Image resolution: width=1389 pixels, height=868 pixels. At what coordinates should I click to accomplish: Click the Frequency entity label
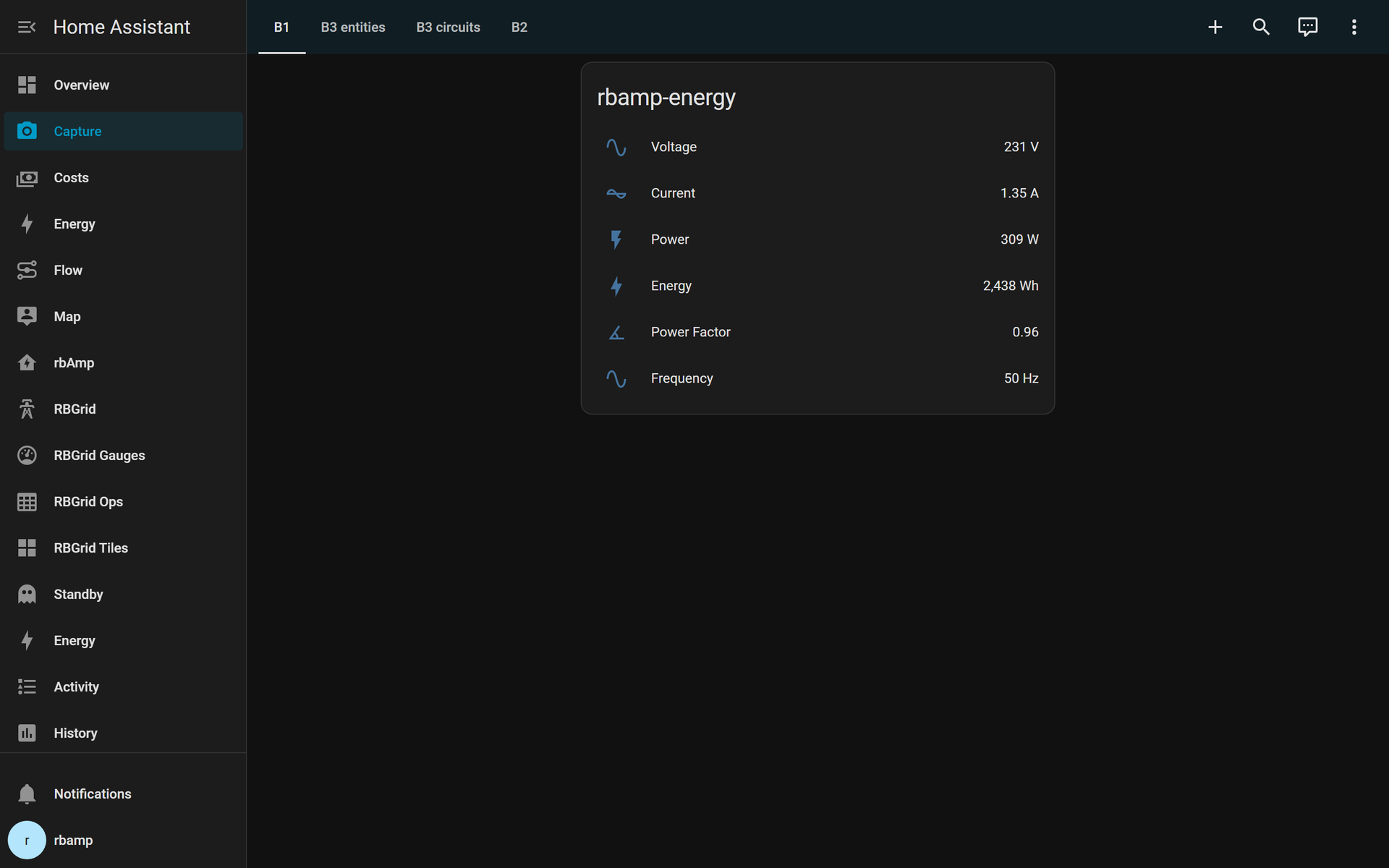tap(682, 378)
